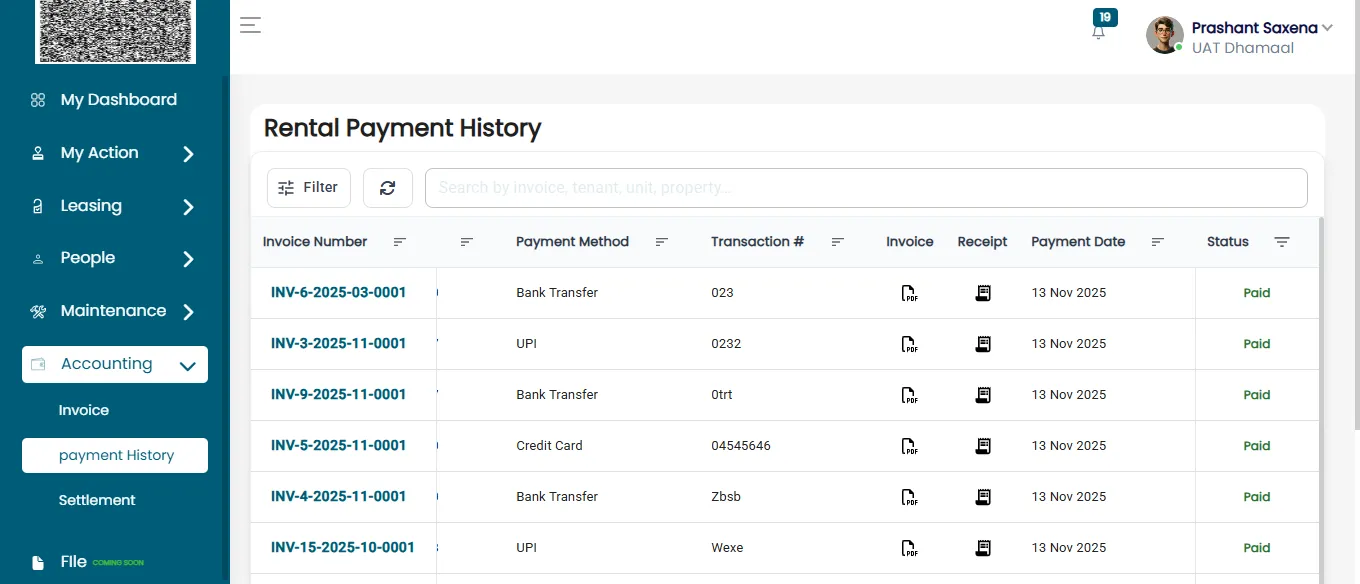Viewport: 1360px width, 584px height.
Task: Open receipt for INV-3-2025-11-0001
Action: pos(983,344)
